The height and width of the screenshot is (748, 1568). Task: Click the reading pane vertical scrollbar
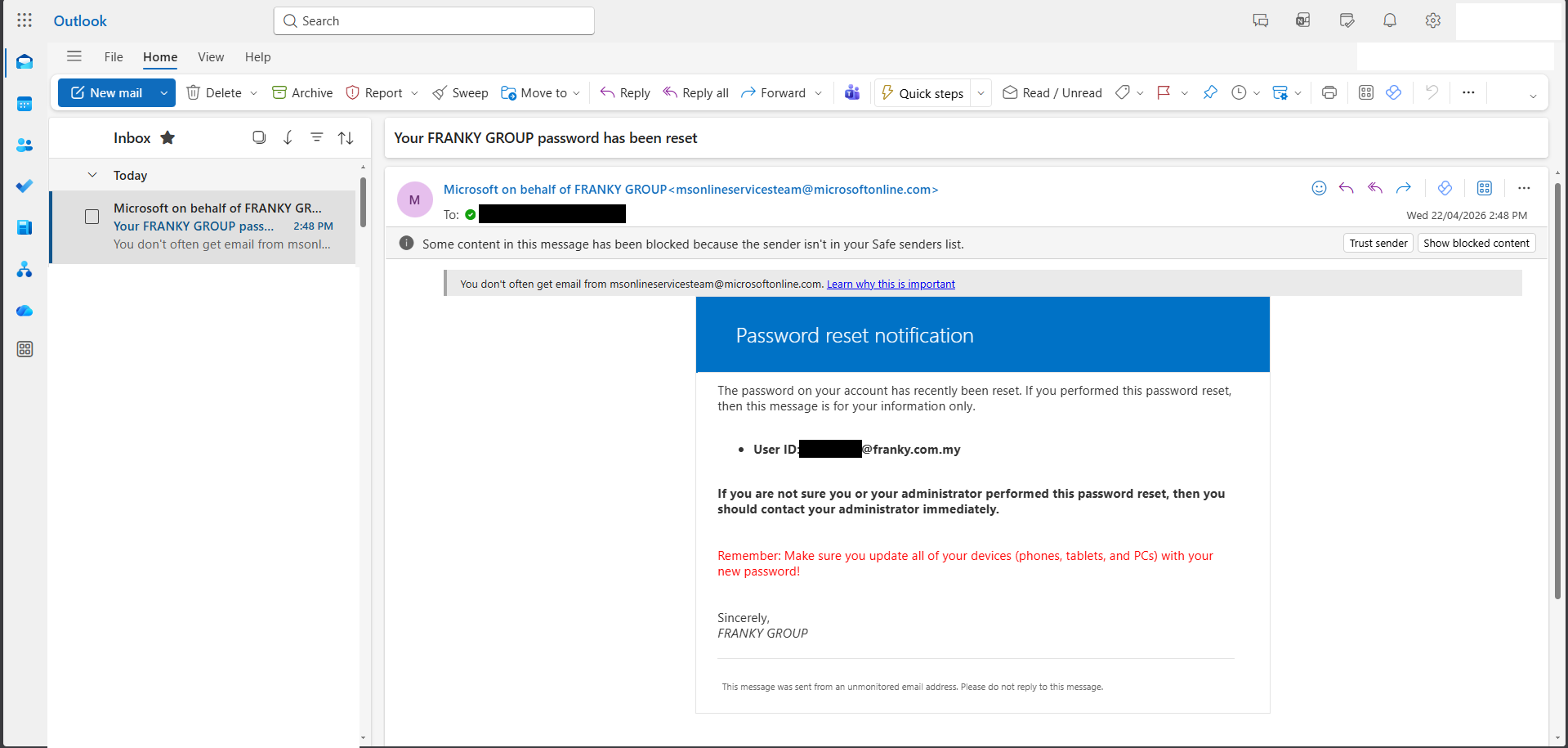tap(1557, 391)
